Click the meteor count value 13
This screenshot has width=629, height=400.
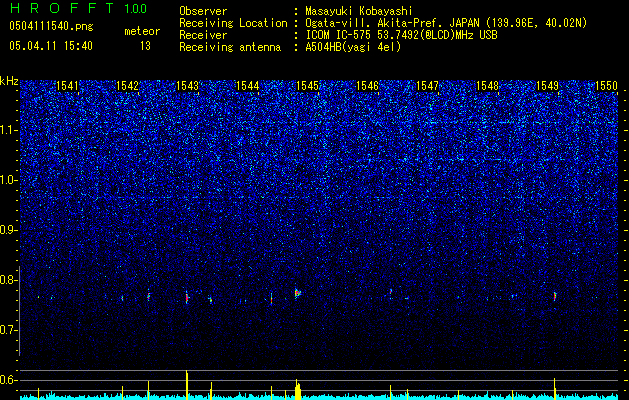click(145, 46)
